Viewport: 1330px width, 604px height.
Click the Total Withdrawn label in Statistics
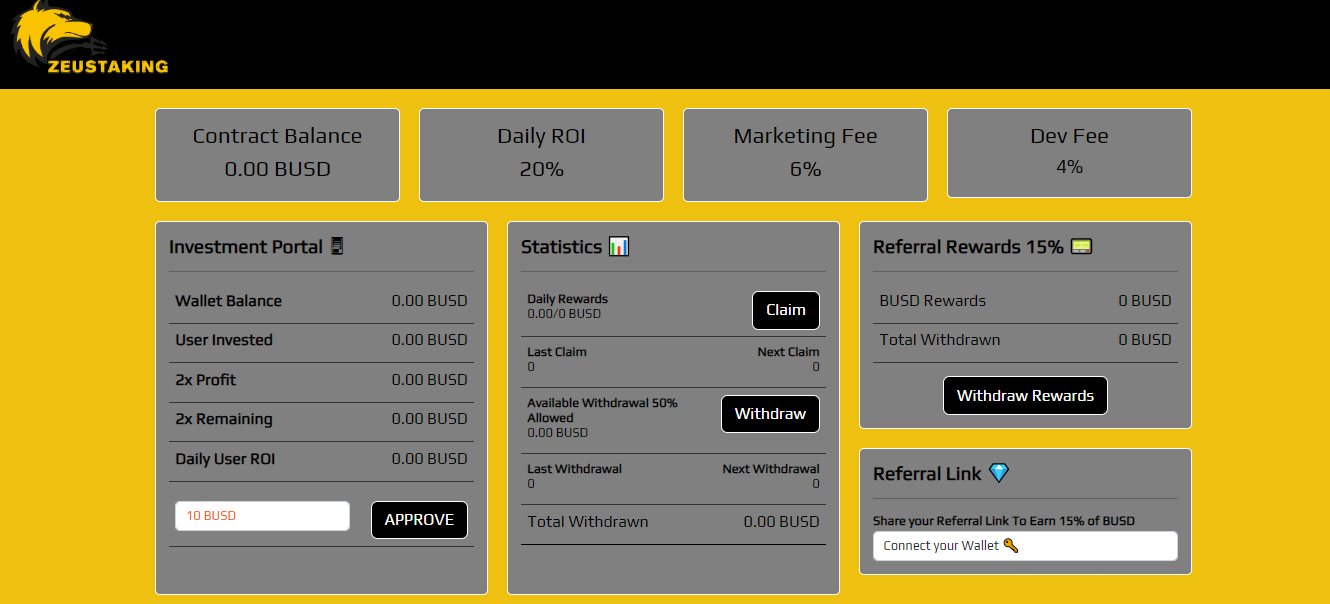tap(588, 521)
